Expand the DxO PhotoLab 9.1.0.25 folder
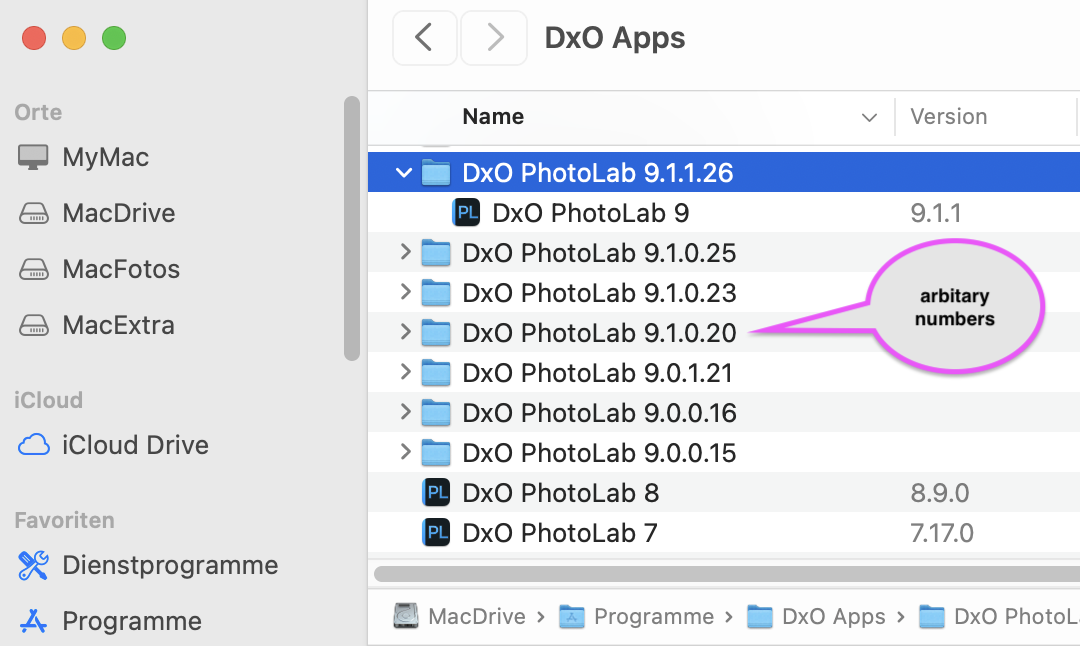1080x646 pixels. point(405,253)
